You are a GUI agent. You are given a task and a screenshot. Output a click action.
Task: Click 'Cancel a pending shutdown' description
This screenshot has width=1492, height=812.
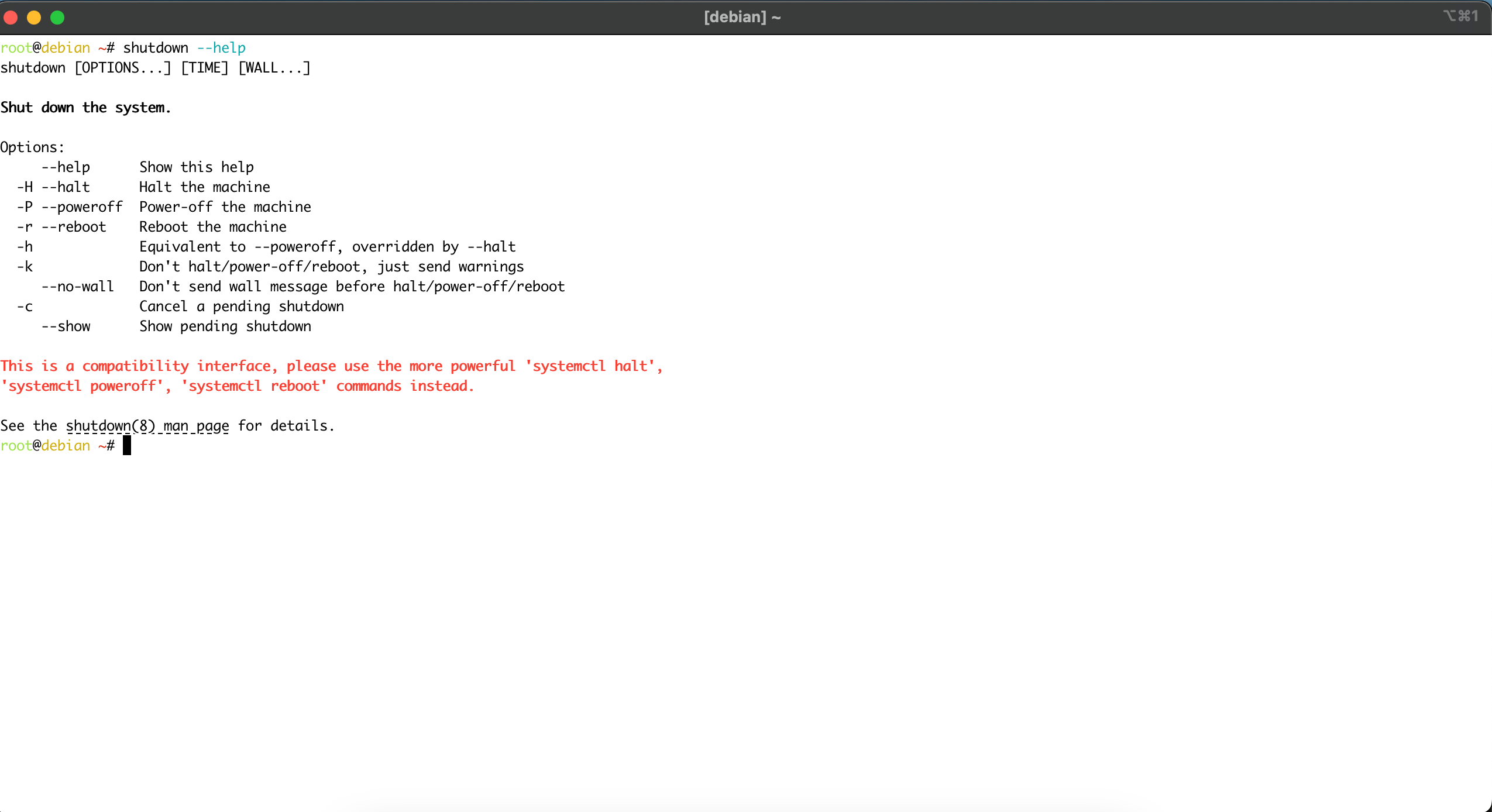pos(242,307)
